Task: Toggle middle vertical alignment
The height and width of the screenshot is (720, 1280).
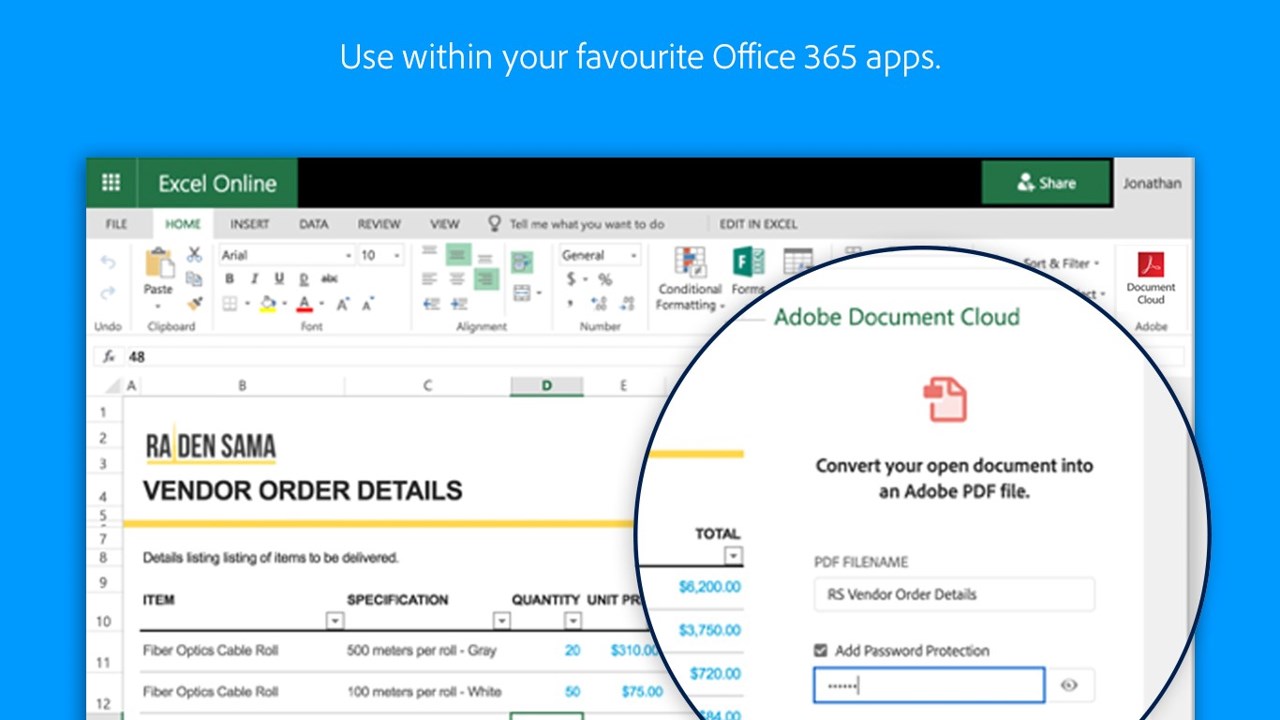Action: point(458,254)
